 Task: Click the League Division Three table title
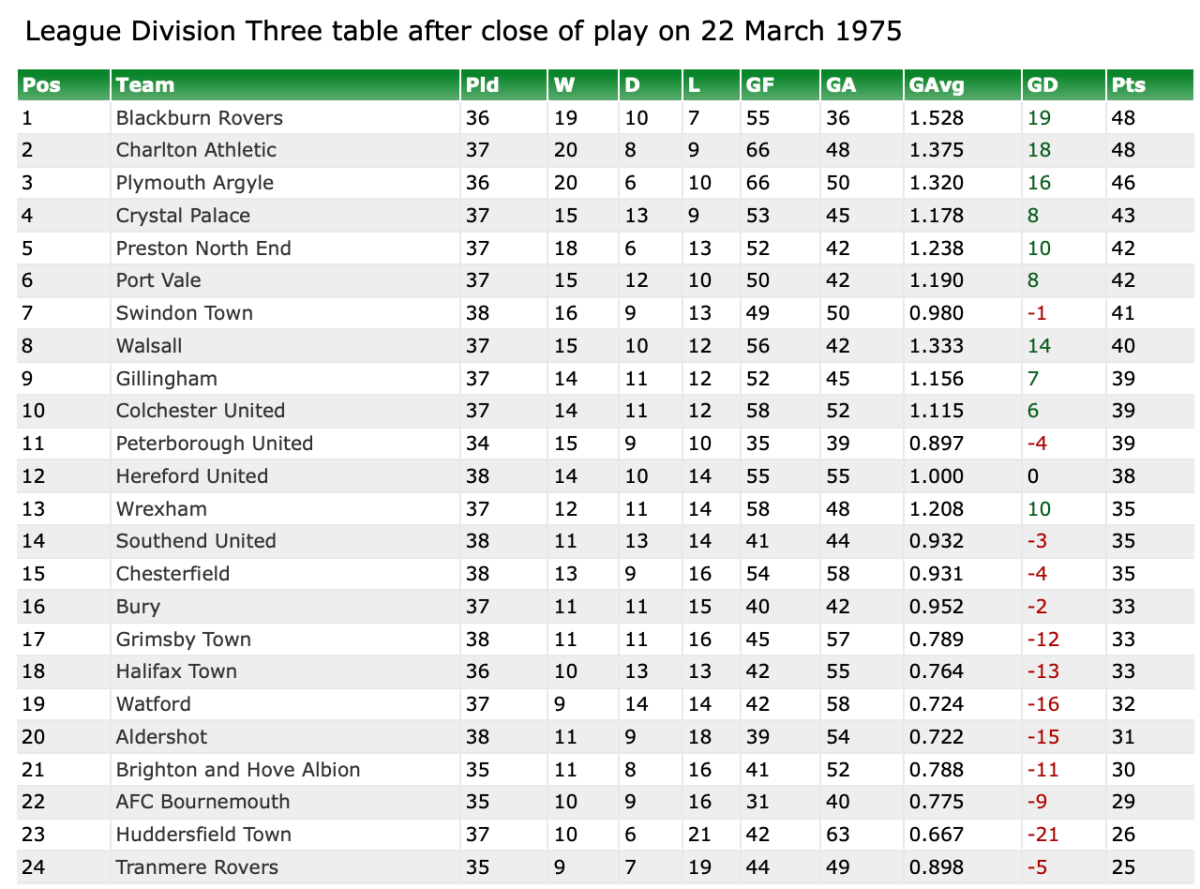click(x=463, y=32)
